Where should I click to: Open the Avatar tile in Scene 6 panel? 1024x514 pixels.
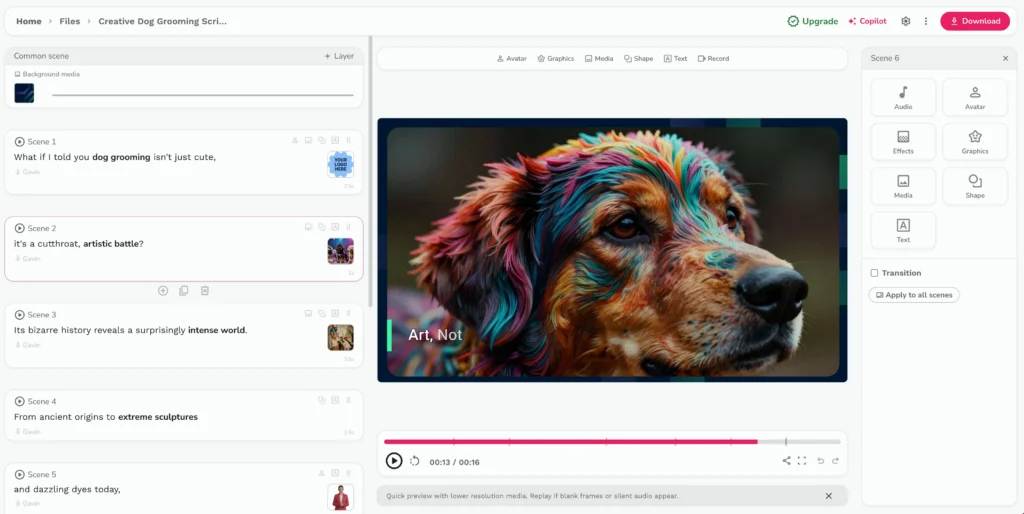975,97
